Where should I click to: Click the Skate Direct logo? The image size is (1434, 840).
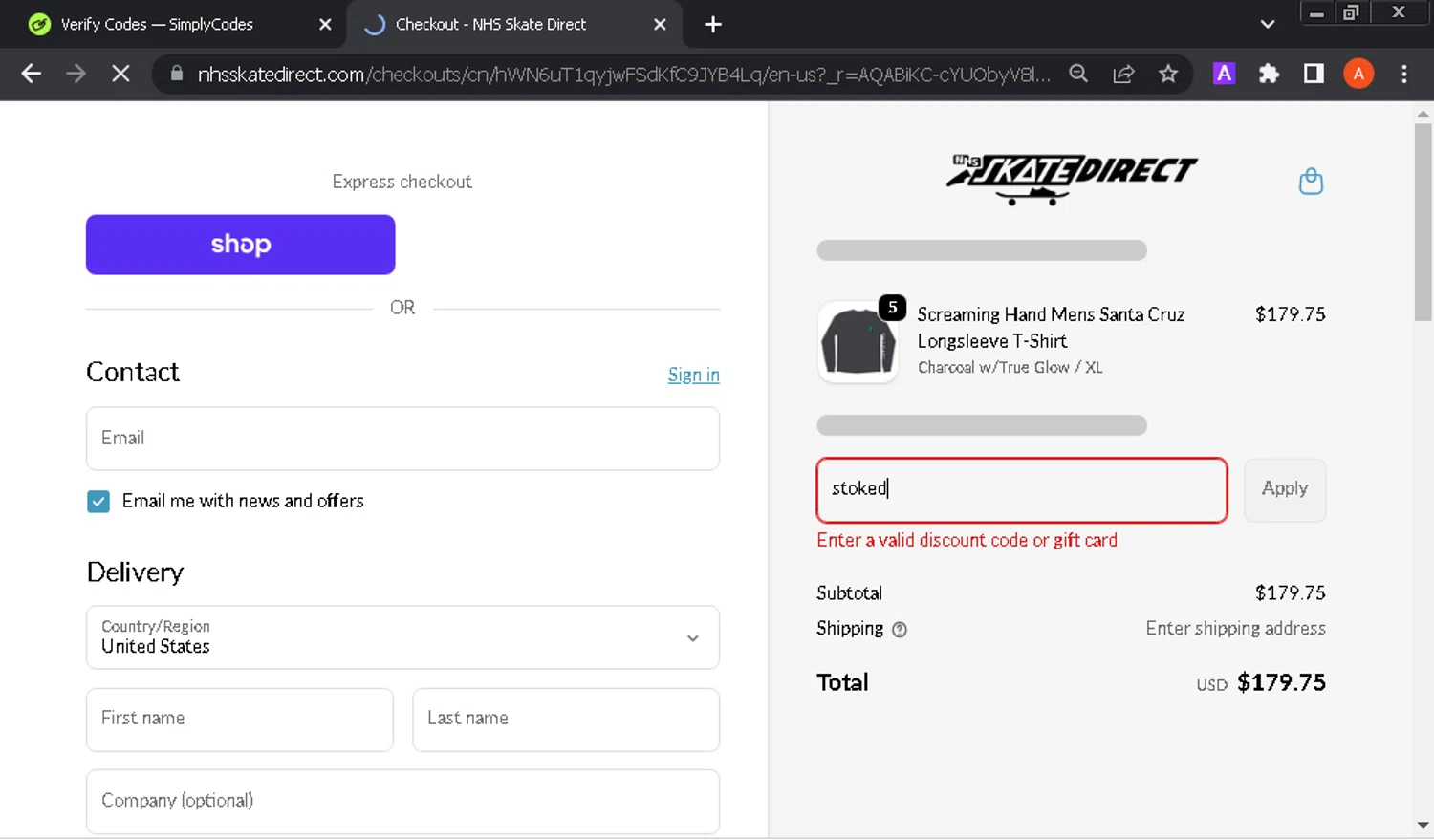pyautogui.click(x=1071, y=179)
